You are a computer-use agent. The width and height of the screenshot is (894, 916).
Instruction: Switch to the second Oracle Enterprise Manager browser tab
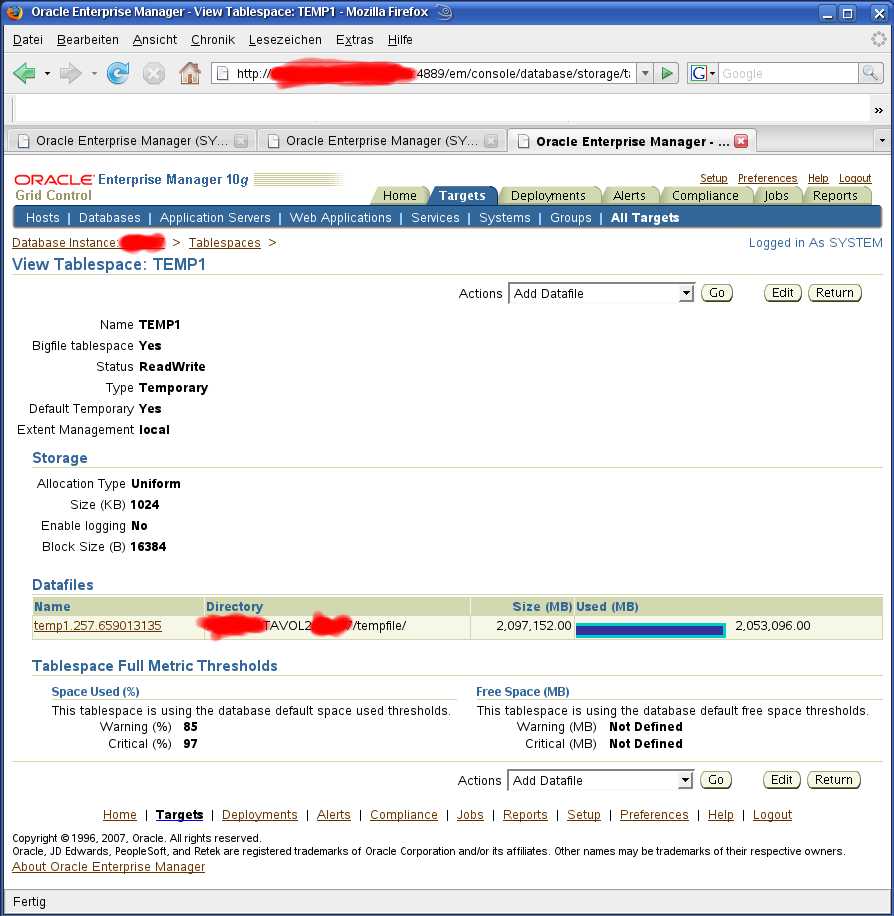(382, 141)
